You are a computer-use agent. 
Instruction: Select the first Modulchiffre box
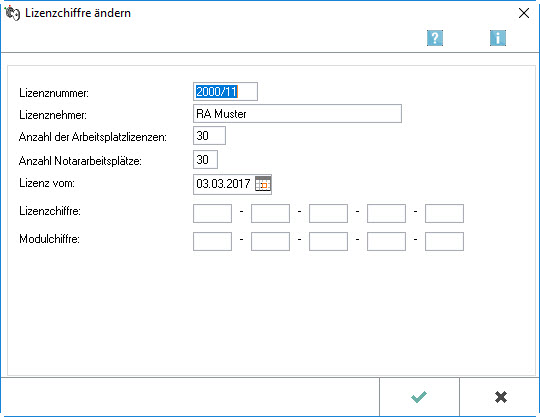[212, 241]
